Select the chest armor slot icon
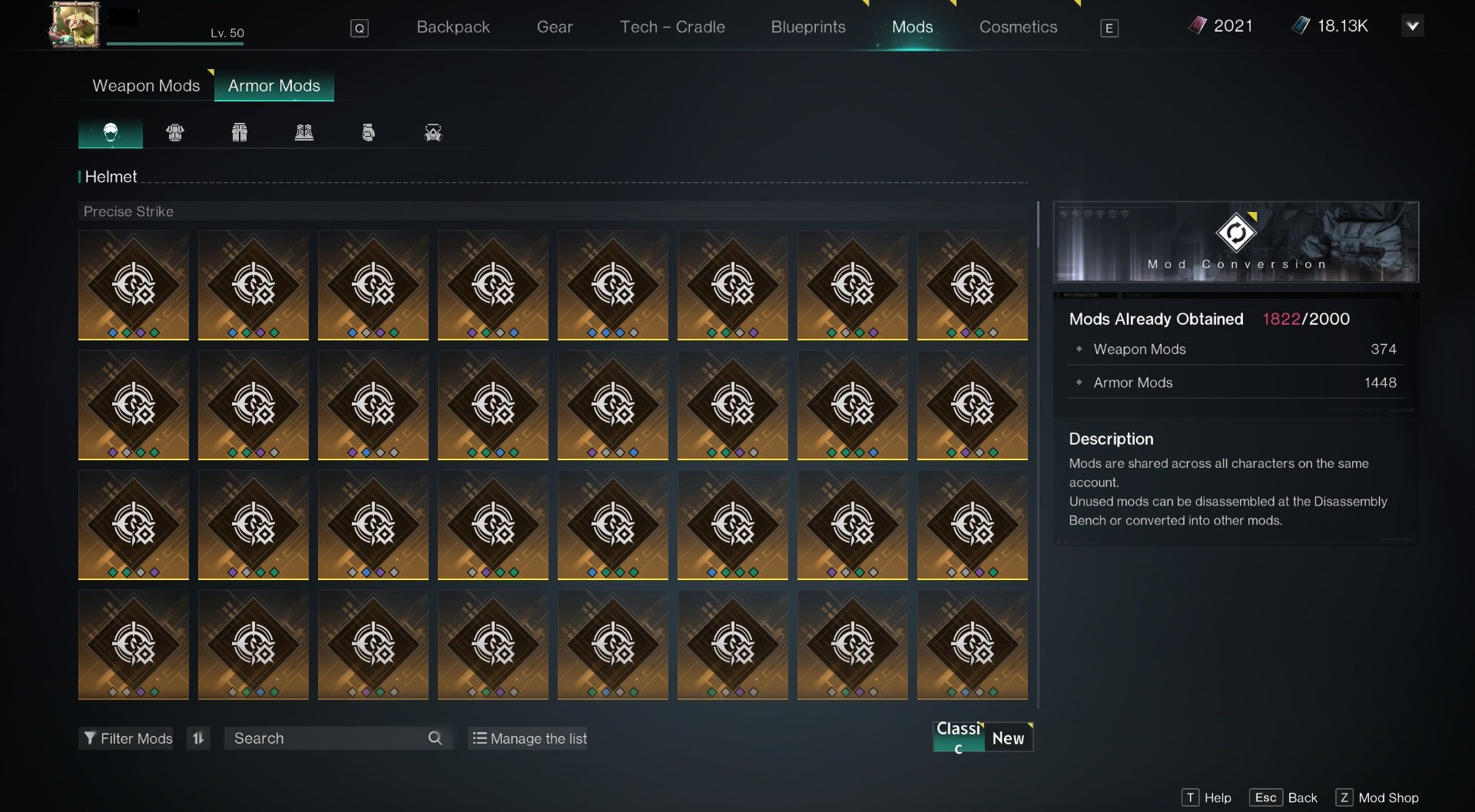The width and height of the screenshot is (1475, 812). point(175,133)
